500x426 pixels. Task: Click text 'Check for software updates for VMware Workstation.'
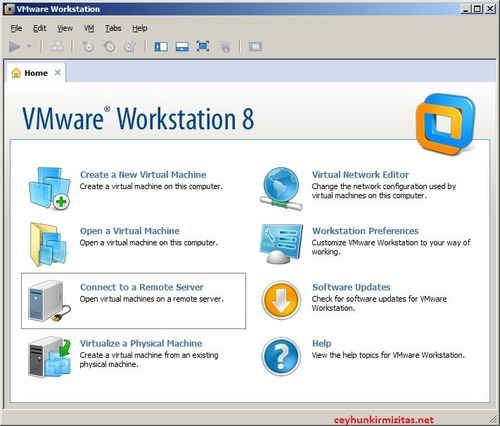pos(379,303)
